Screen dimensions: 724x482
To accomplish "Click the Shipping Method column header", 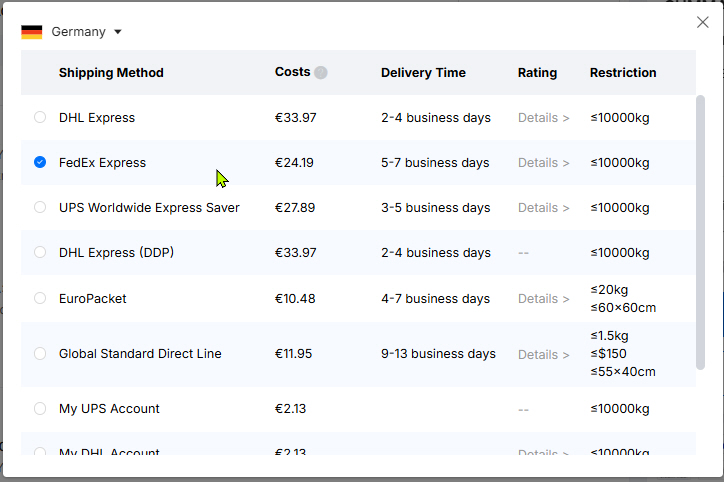I will (x=111, y=73).
